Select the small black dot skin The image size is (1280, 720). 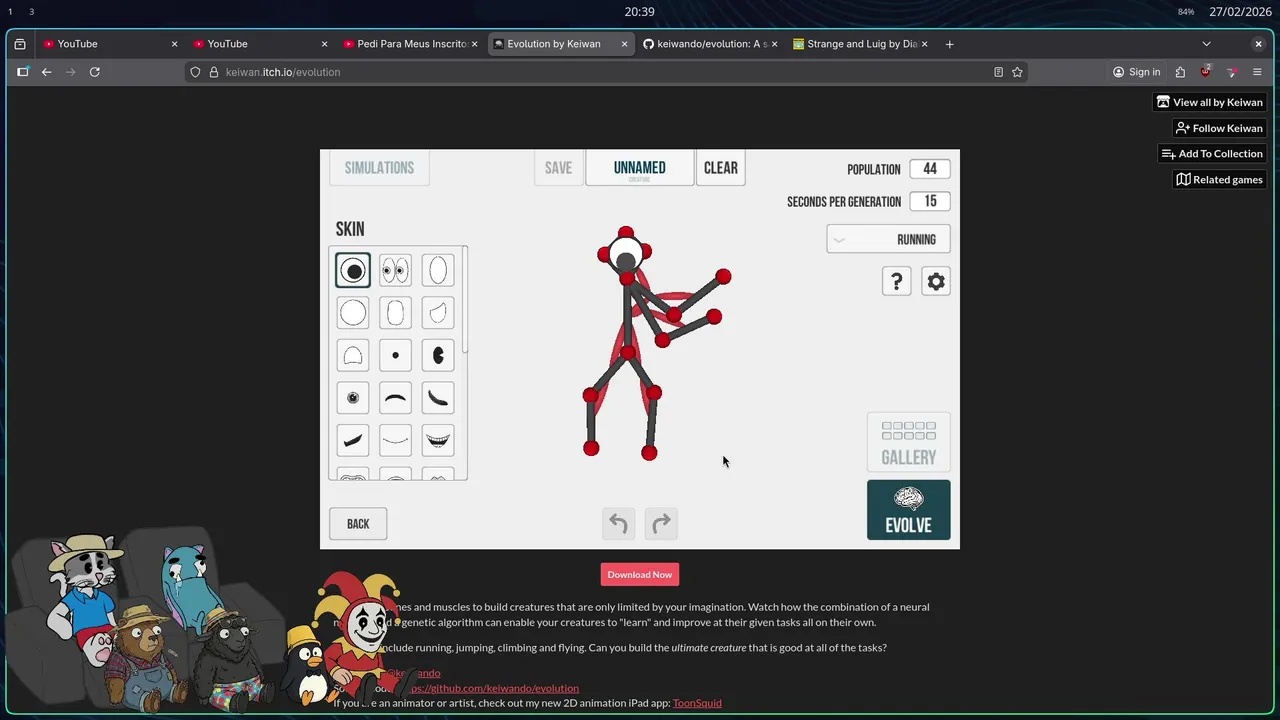click(395, 355)
